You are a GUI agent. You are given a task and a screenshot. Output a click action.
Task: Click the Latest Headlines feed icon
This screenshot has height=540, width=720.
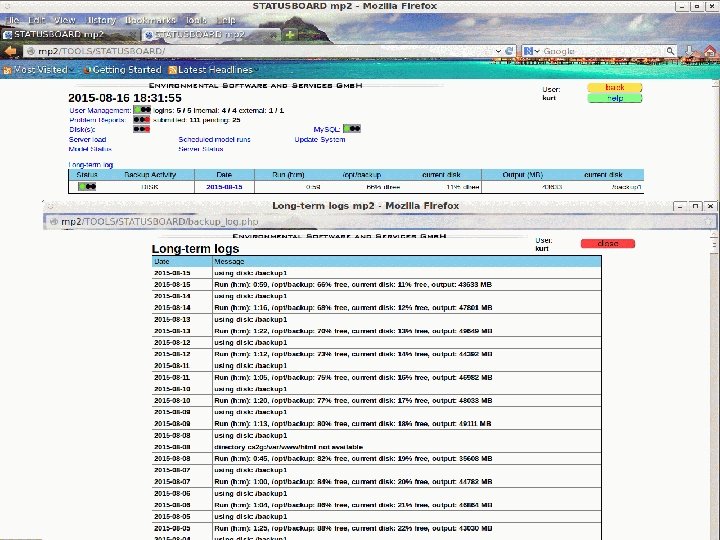coord(173,70)
